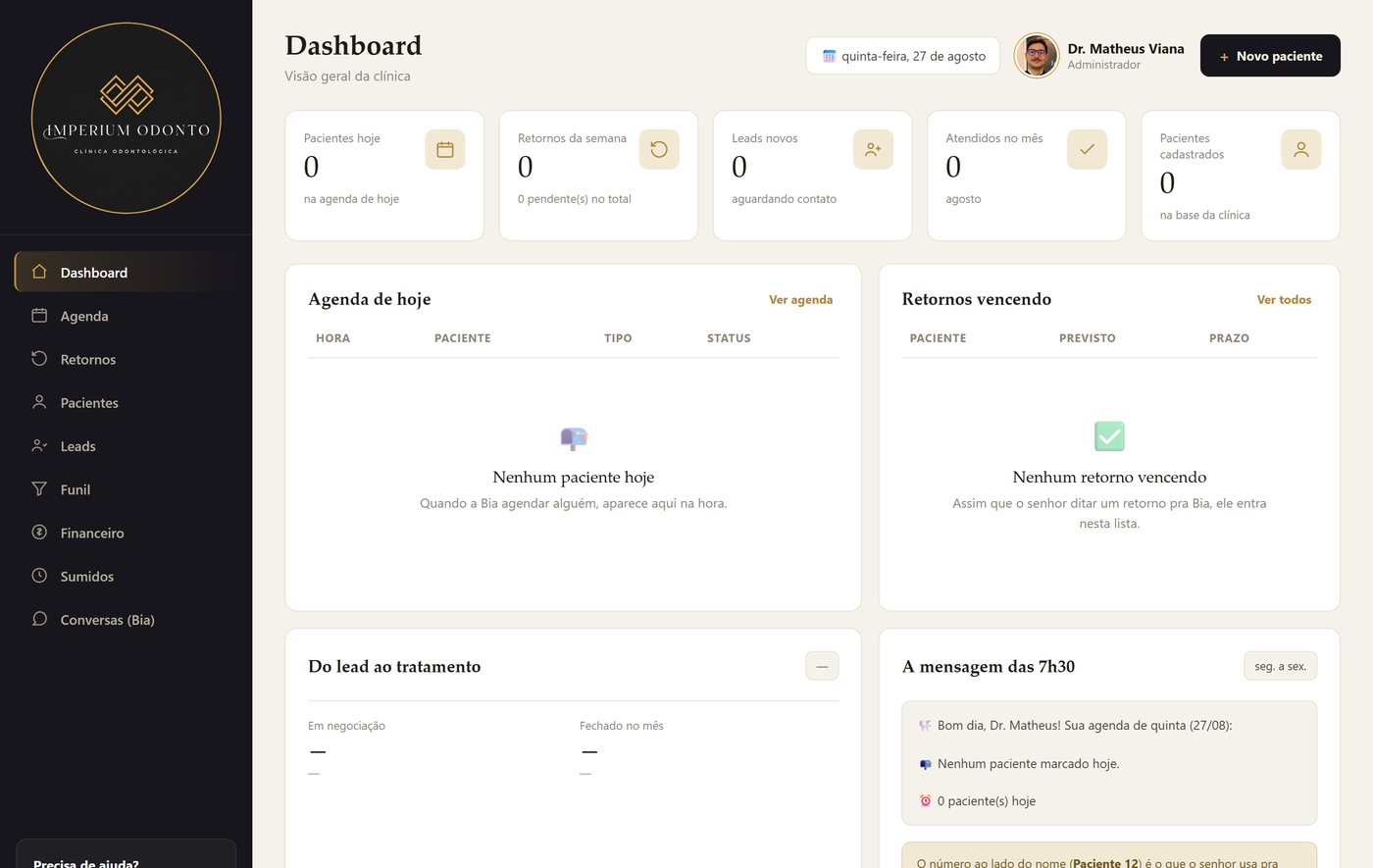Click the Dr. Matheus Viana name
Image resolution: width=1373 pixels, height=868 pixels.
(1126, 48)
